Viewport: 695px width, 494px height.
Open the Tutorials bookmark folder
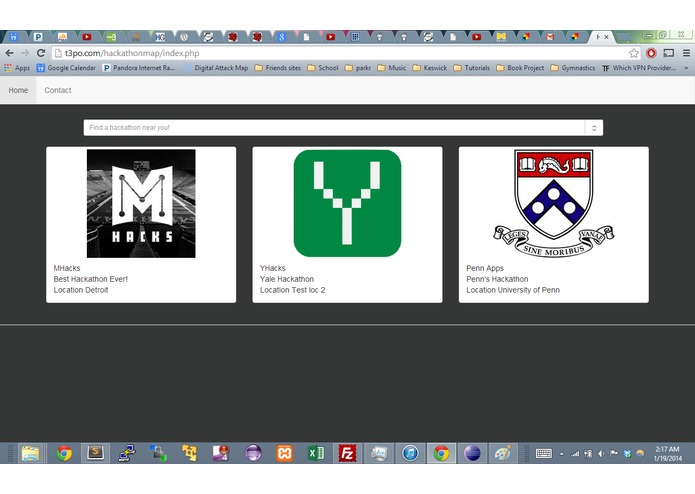[472, 68]
